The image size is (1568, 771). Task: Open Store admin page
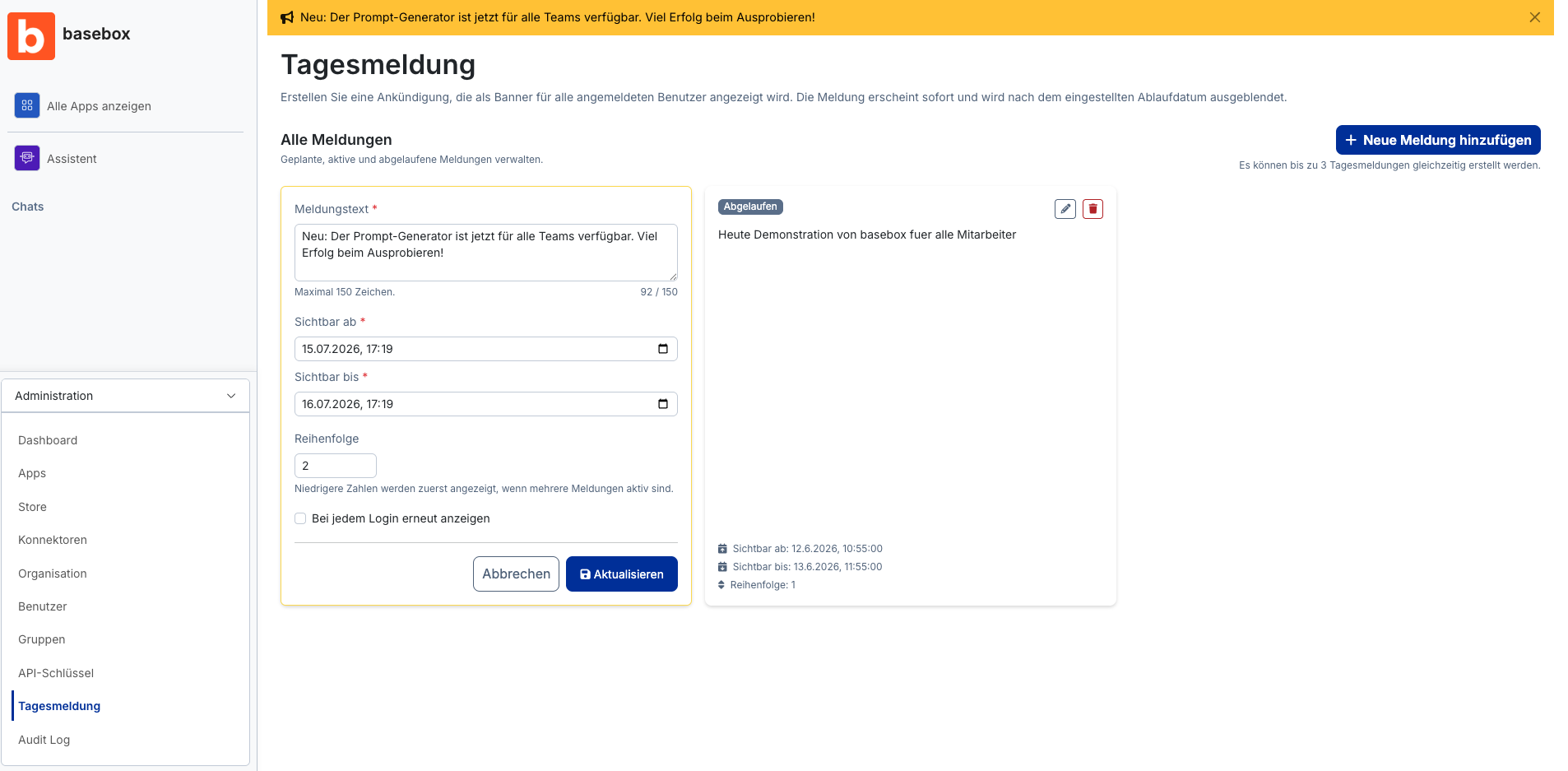coord(32,507)
